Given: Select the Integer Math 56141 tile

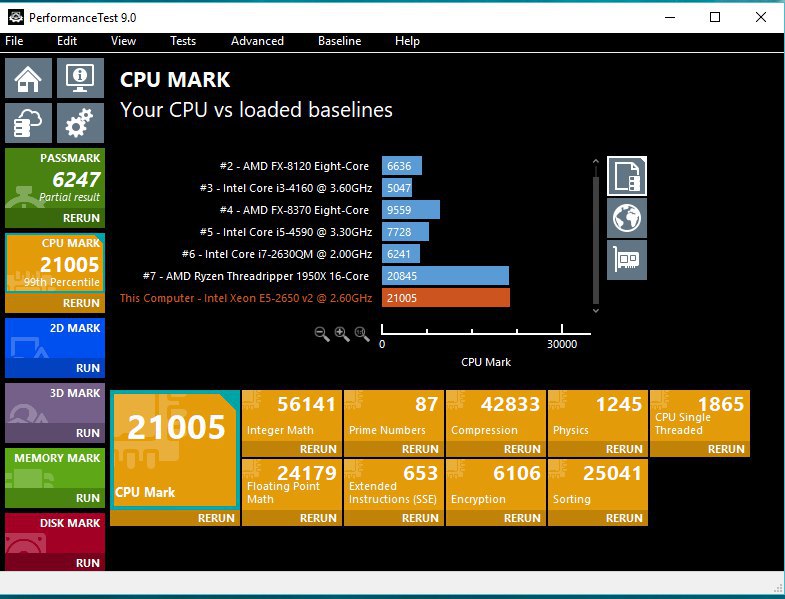Looking at the screenshot, I should coord(292,416).
